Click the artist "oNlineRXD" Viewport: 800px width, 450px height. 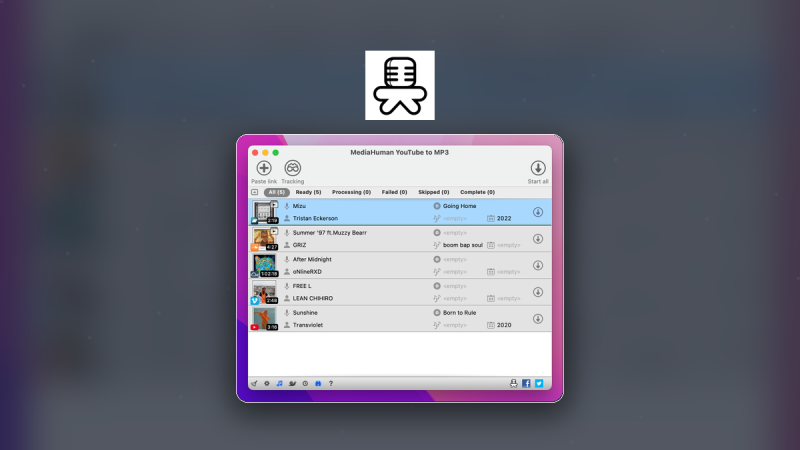tap(307, 272)
